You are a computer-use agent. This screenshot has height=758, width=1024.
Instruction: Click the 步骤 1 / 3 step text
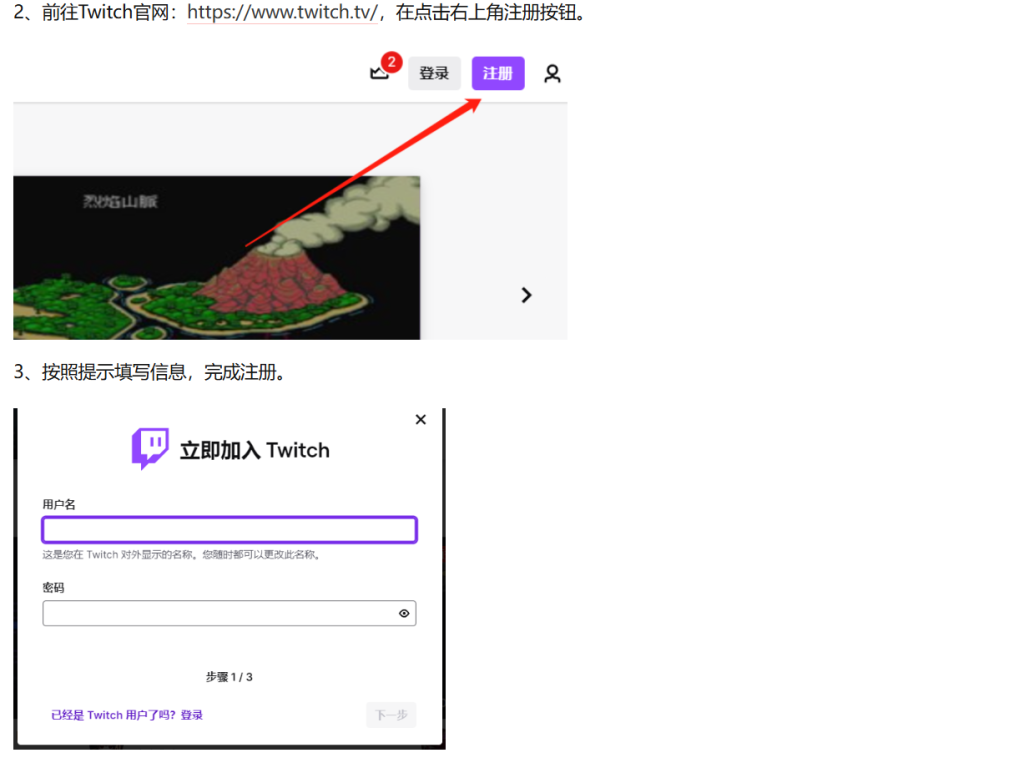point(229,677)
